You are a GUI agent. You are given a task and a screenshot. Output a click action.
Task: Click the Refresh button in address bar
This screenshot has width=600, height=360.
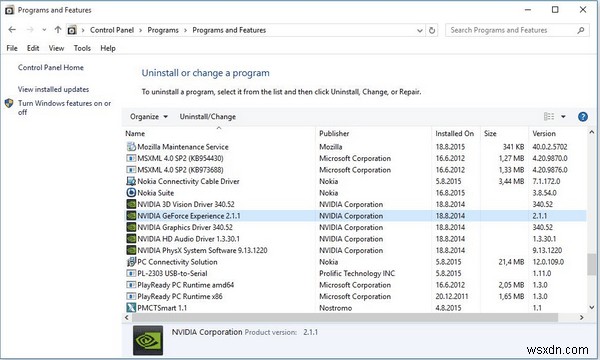(x=432, y=30)
